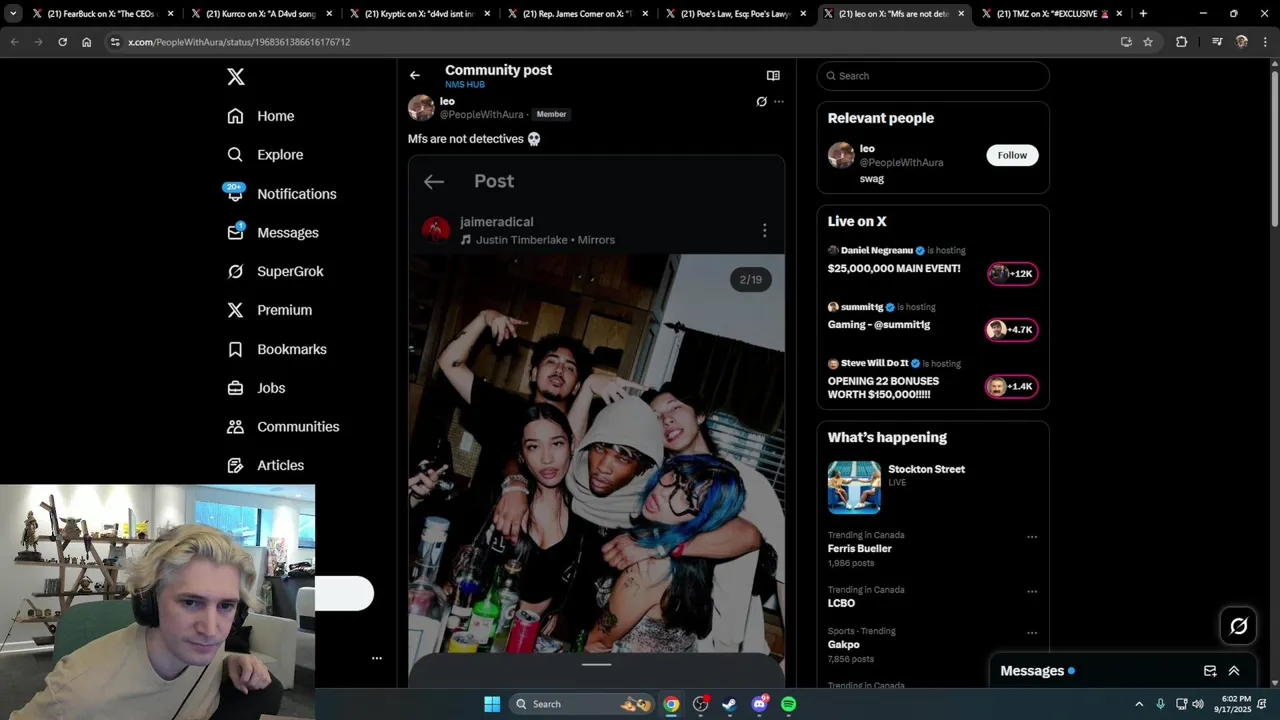Click the +1.4K listeners badge
The height and width of the screenshot is (720, 1280).
tap(1012, 386)
